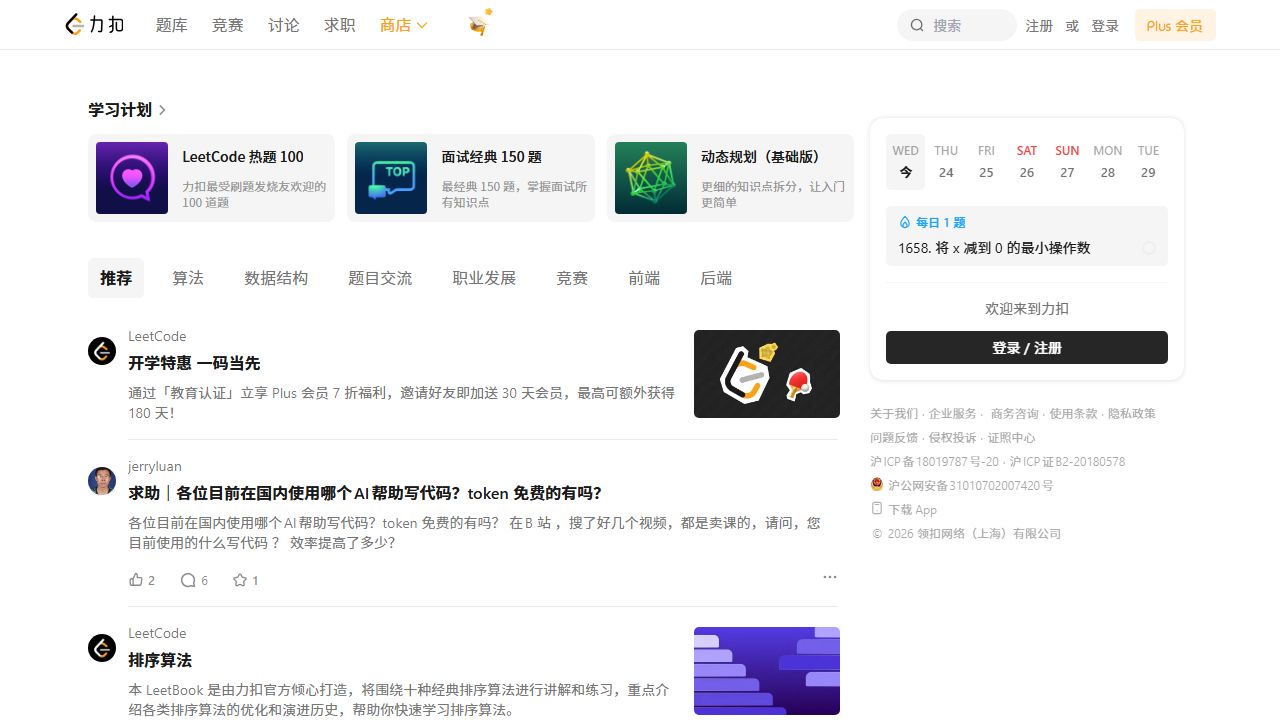1280x720 pixels.
Task: Click the 每日 1 题 water drop icon
Action: (905, 223)
